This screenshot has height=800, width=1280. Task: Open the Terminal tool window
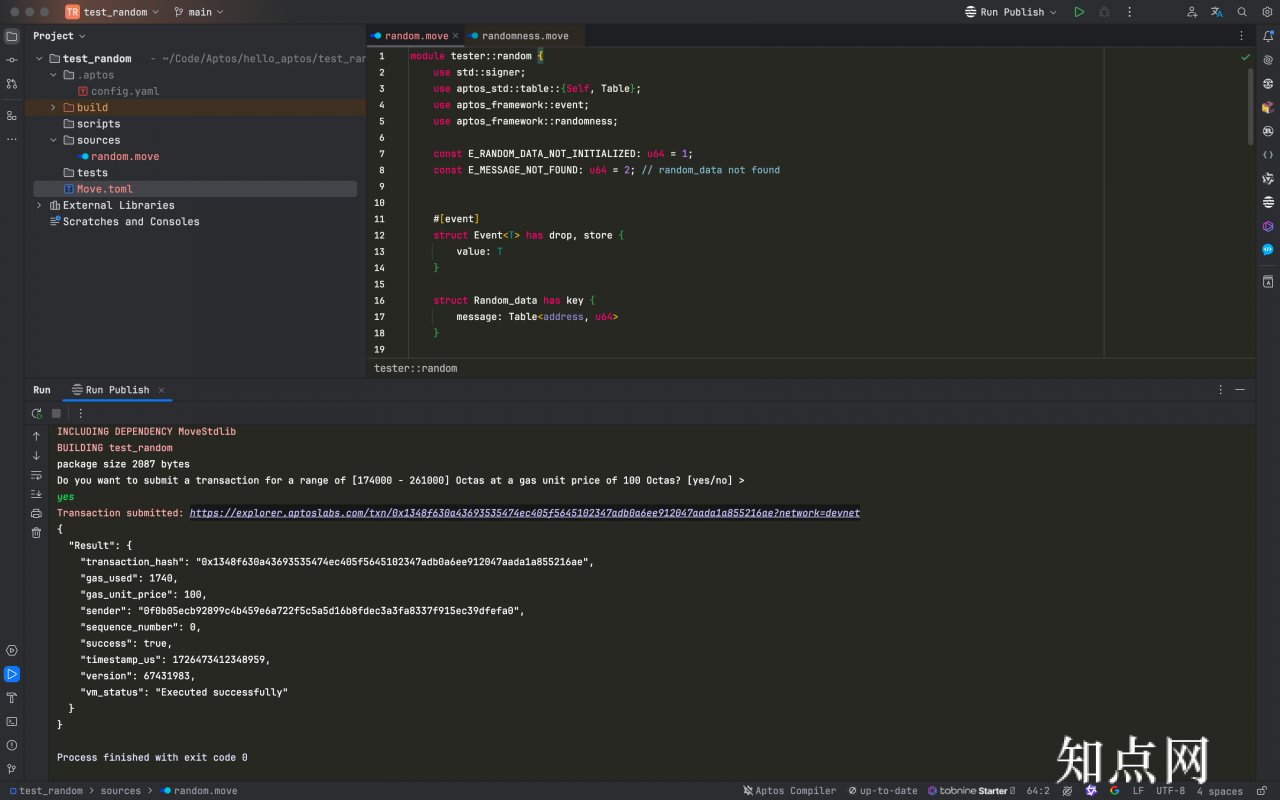click(12, 721)
